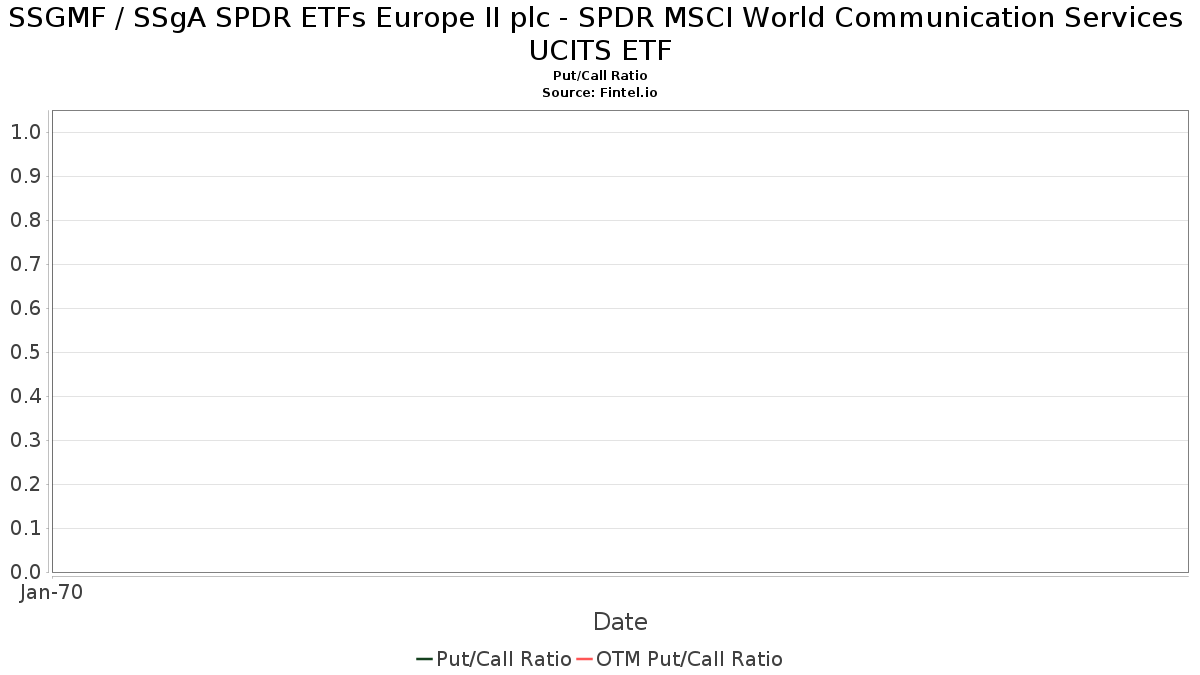Toggle the Put/Call Ratio legend series
The width and height of the screenshot is (1200, 675).
503,659
